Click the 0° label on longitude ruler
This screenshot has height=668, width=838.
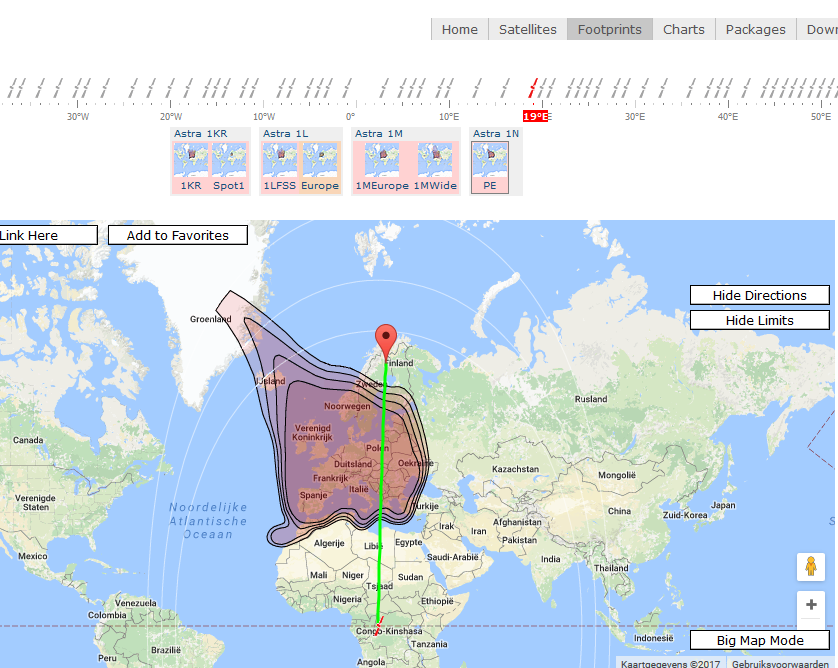351,116
